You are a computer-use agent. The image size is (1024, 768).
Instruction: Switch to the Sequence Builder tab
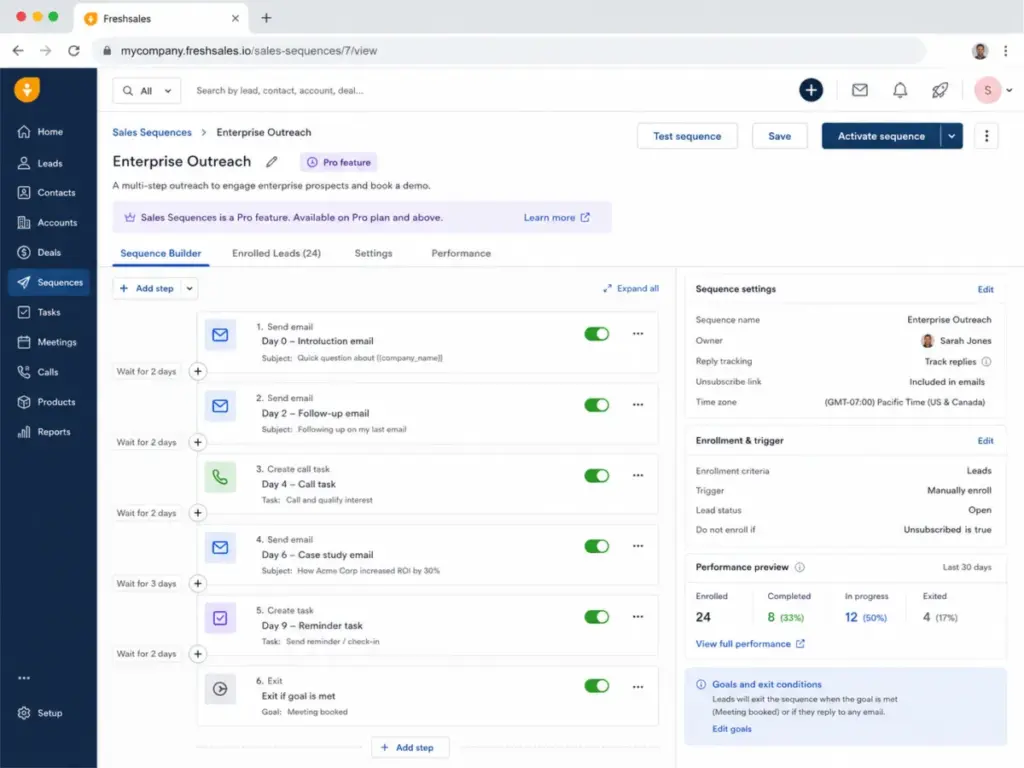click(161, 253)
